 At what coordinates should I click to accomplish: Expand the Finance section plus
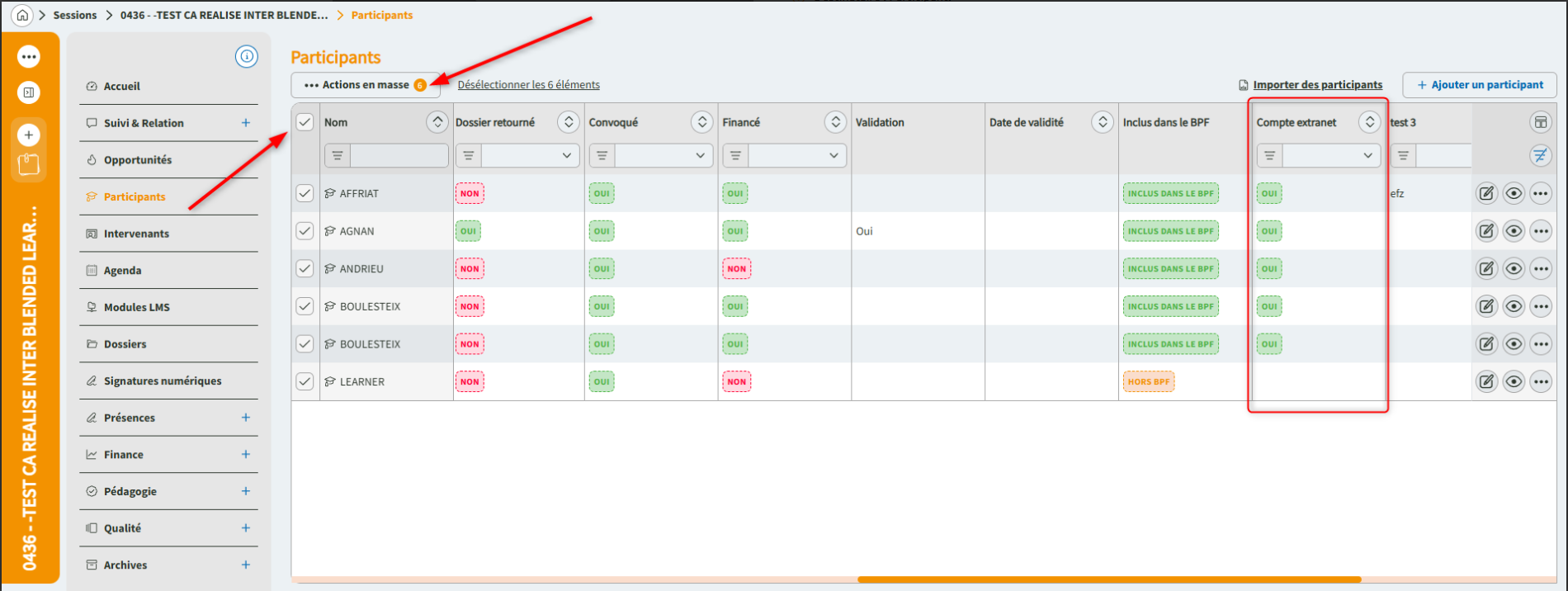coord(245,455)
